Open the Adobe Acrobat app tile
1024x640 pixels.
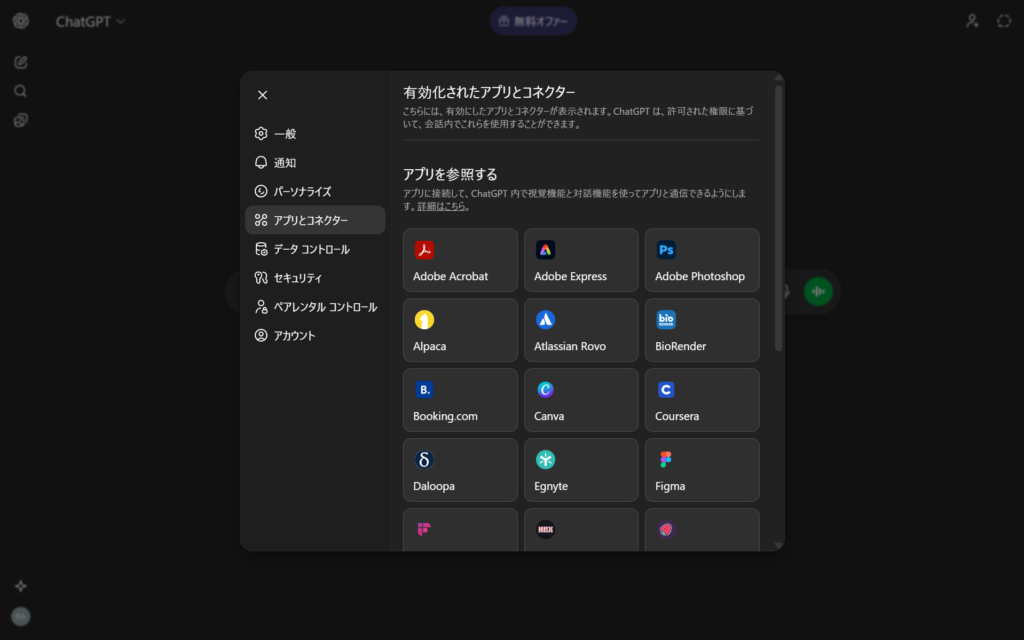click(x=460, y=260)
